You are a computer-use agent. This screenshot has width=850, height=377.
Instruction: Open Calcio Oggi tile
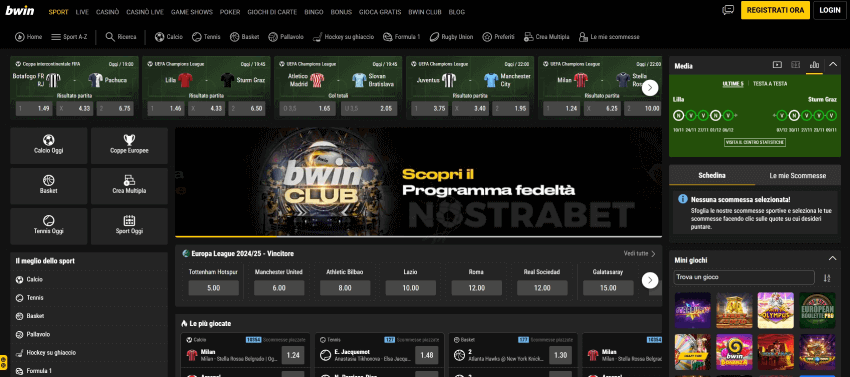[49, 145]
